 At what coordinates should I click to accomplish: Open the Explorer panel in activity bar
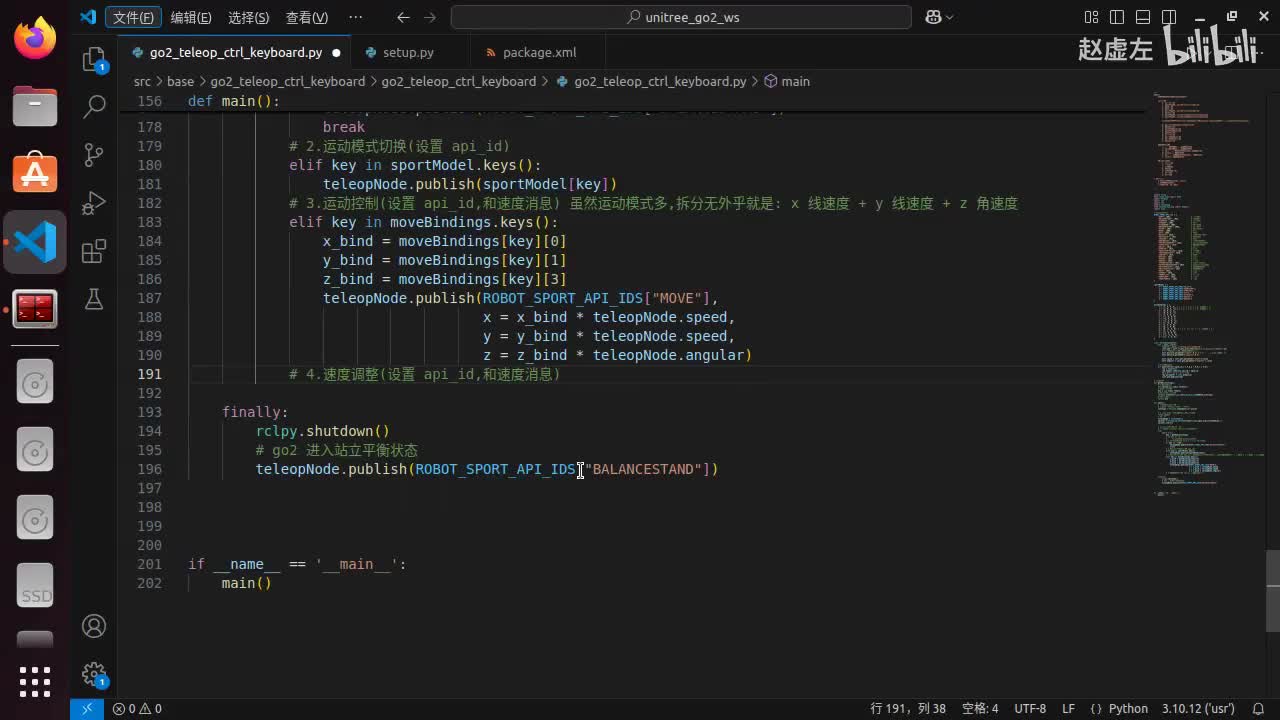(94, 59)
